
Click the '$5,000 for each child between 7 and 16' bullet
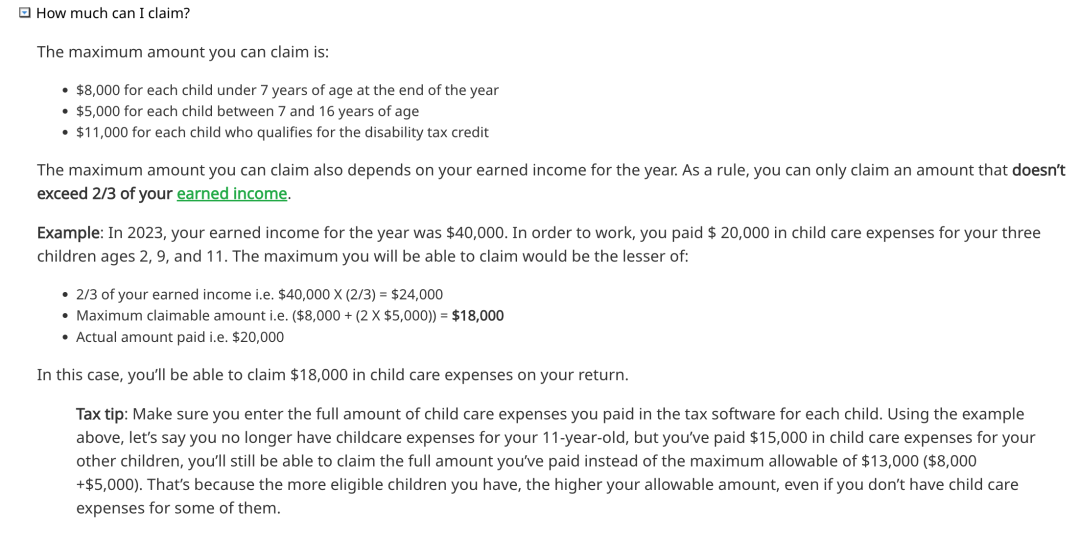pyautogui.click(x=247, y=111)
